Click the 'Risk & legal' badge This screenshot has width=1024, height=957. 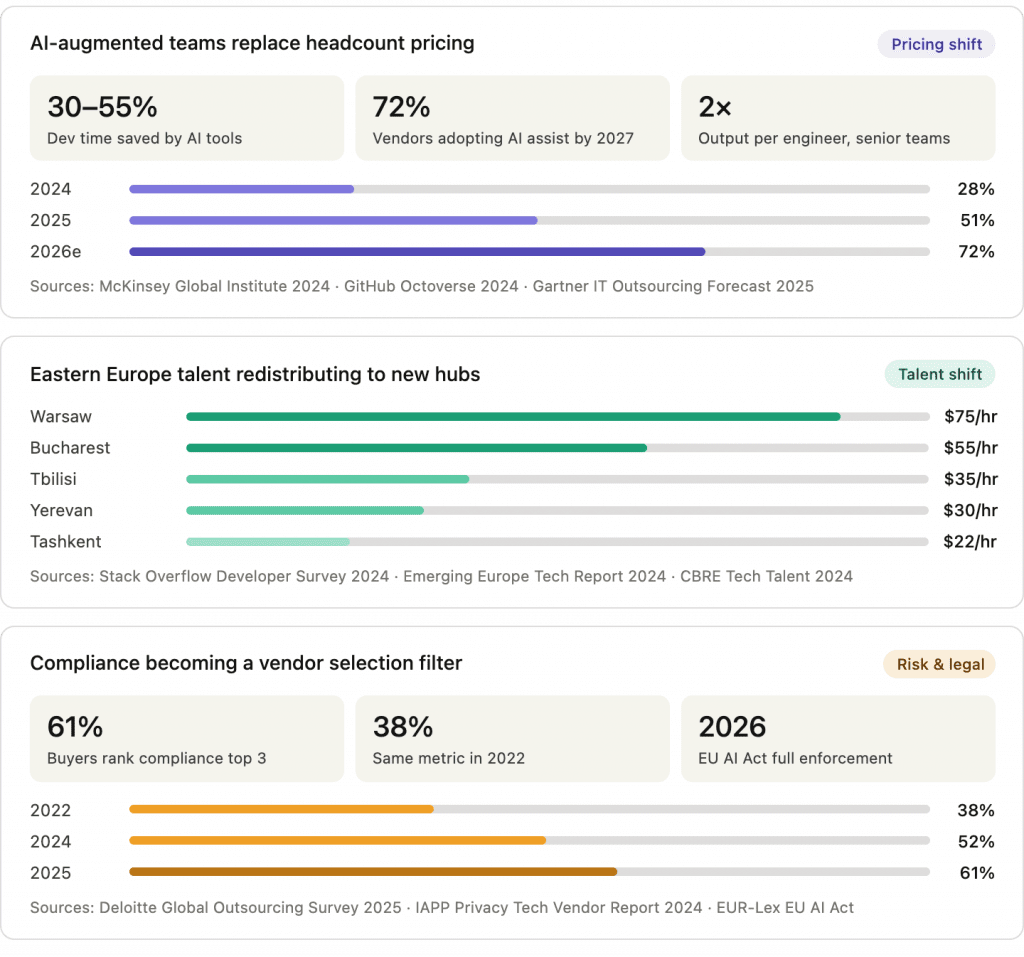938,663
